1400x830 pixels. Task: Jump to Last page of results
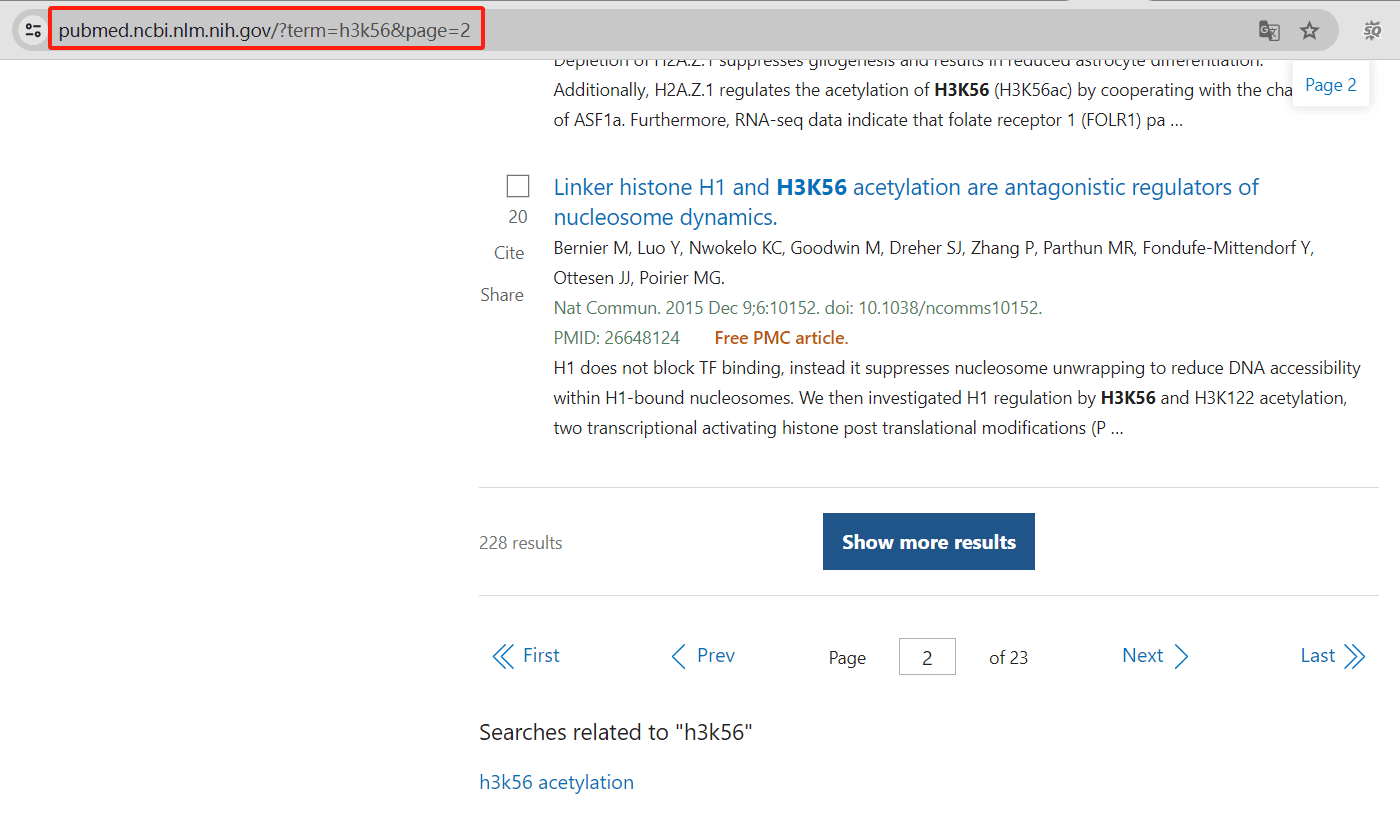1332,656
